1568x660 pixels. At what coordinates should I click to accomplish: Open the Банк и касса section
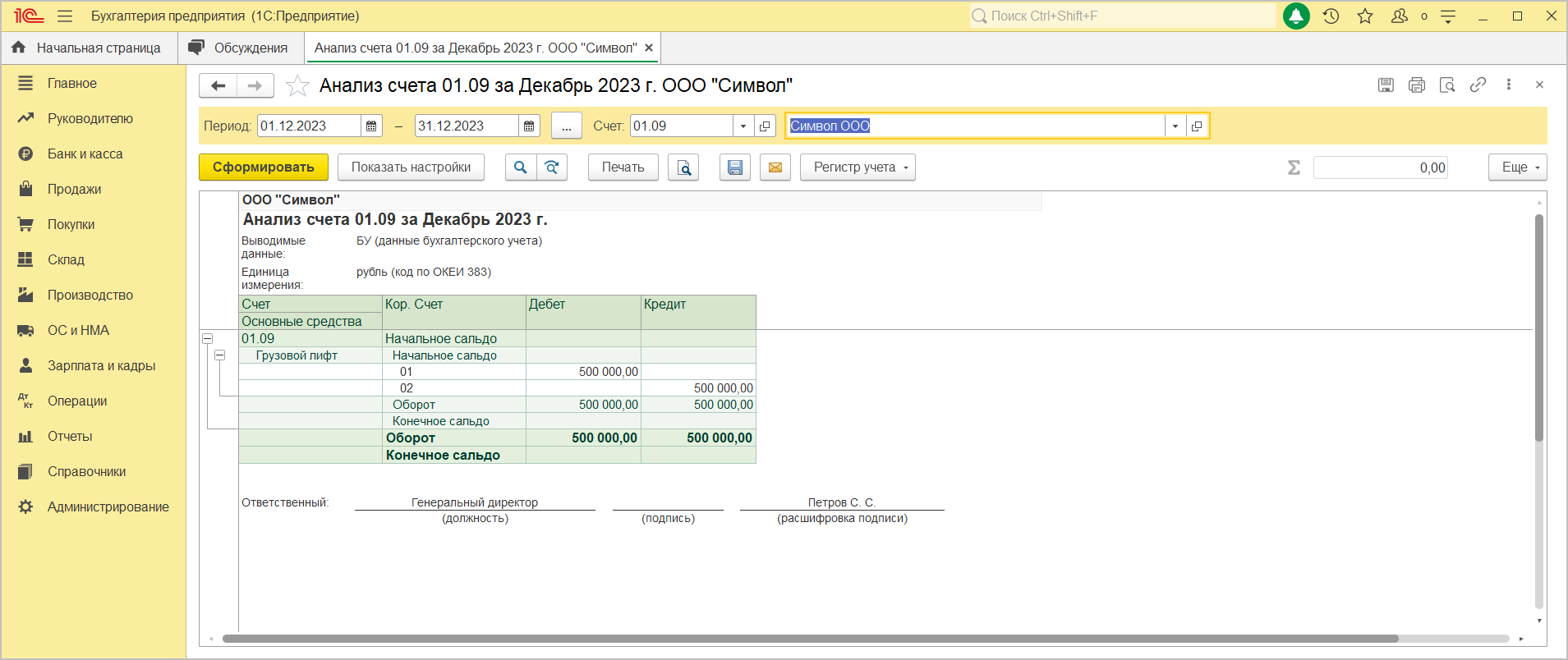85,154
